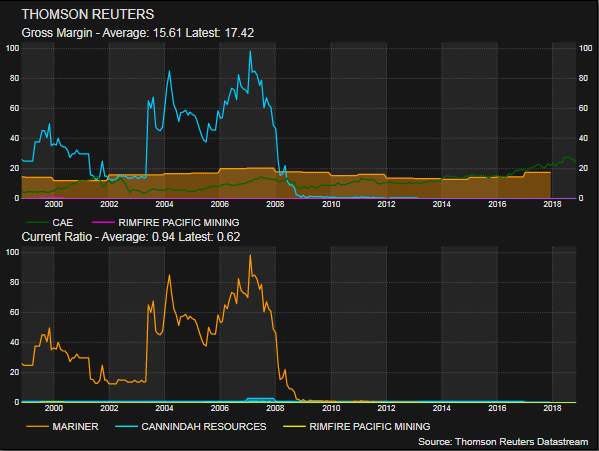Click the CANNINDAH RESOURCES legend label
This screenshot has width=599, height=451.
204,427
